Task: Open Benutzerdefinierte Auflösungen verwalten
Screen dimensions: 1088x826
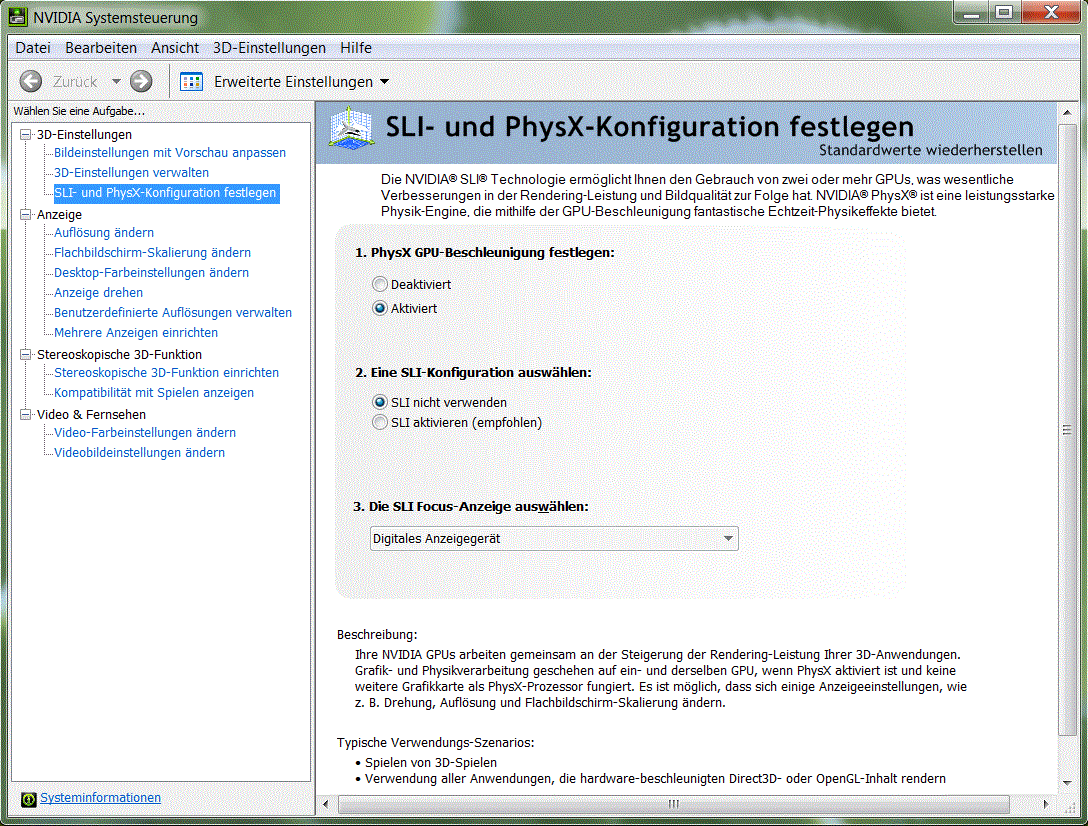Action: coord(173,313)
